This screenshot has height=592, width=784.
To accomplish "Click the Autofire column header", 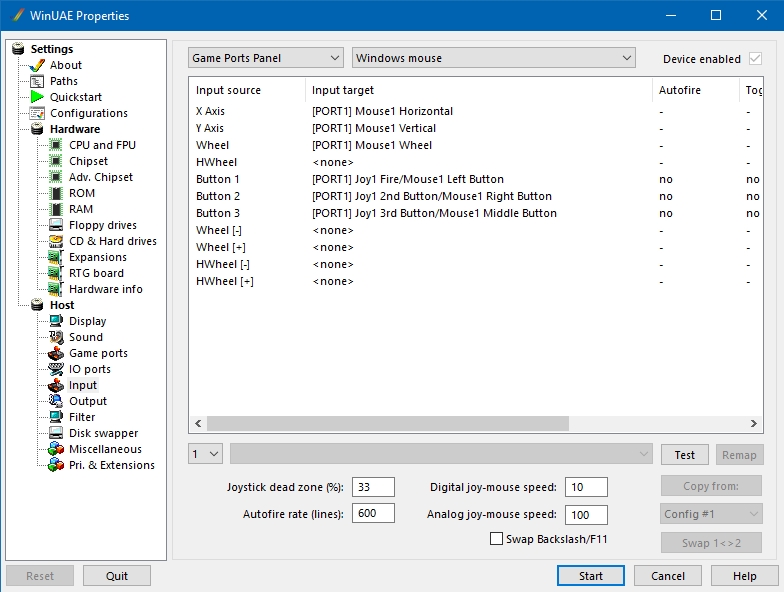I will click(x=696, y=90).
